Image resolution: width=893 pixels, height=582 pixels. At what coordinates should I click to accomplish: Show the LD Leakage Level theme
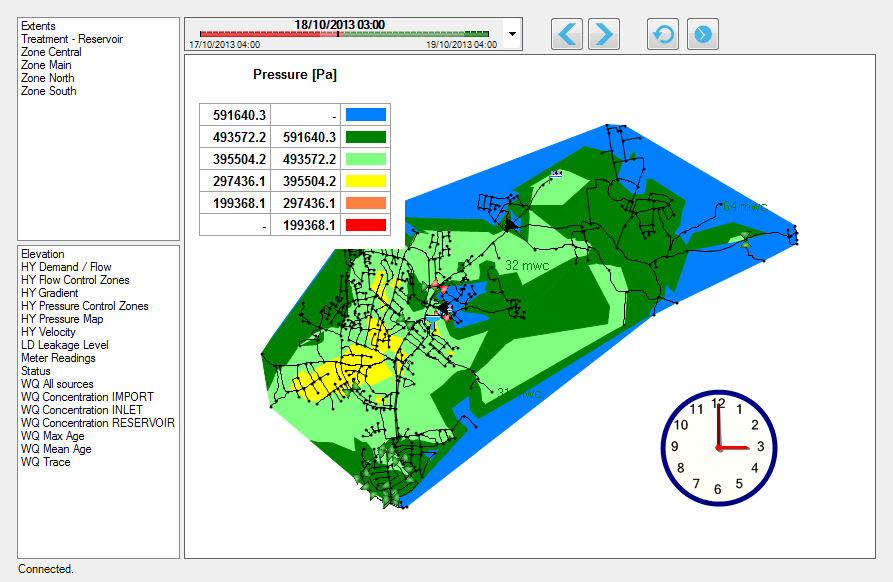click(x=65, y=345)
